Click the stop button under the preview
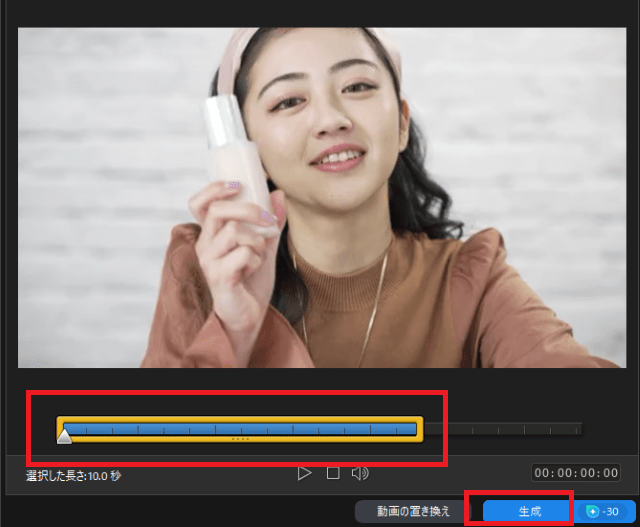The image size is (640, 527). point(333,474)
